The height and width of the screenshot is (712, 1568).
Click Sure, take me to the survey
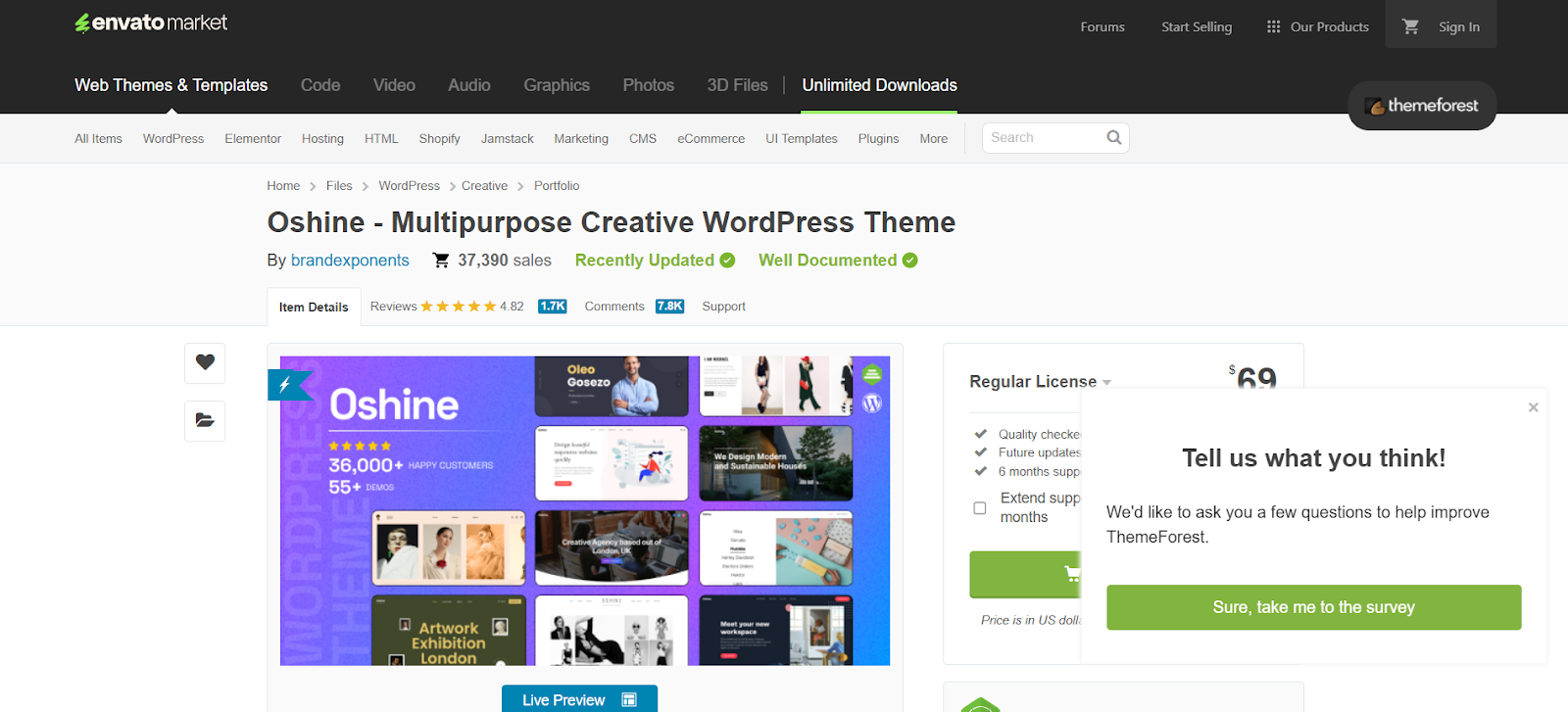[x=1313, y=607]
